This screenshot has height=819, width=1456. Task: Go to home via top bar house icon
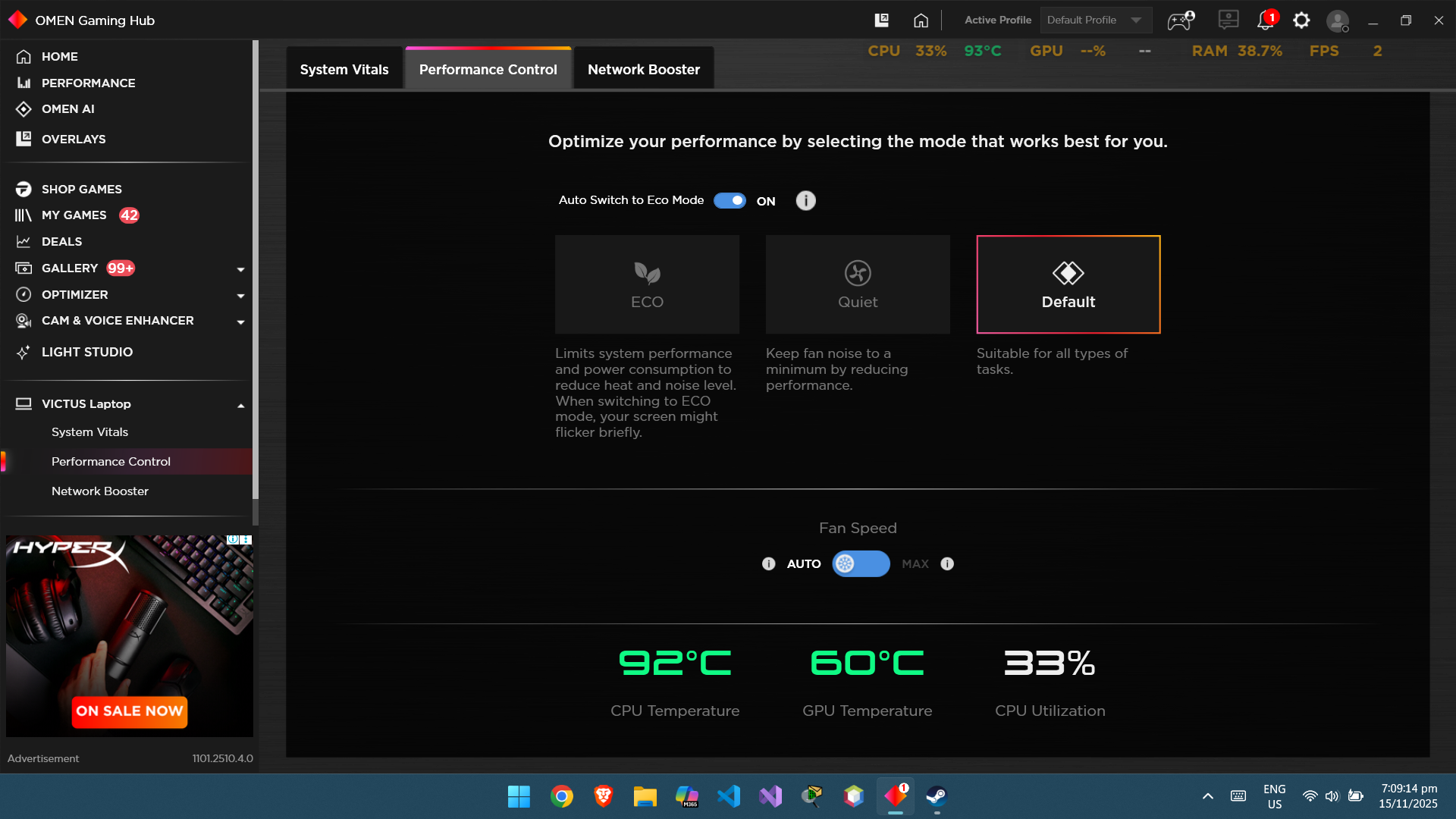coord(921,20)
